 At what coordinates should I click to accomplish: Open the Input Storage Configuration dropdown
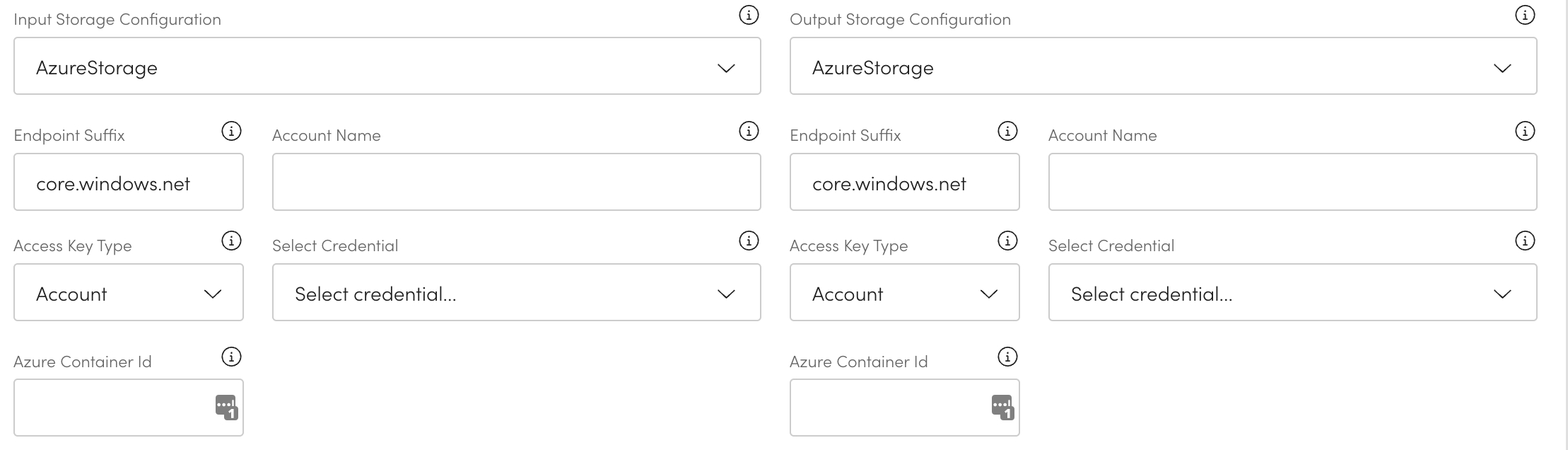tap(387, 67)
